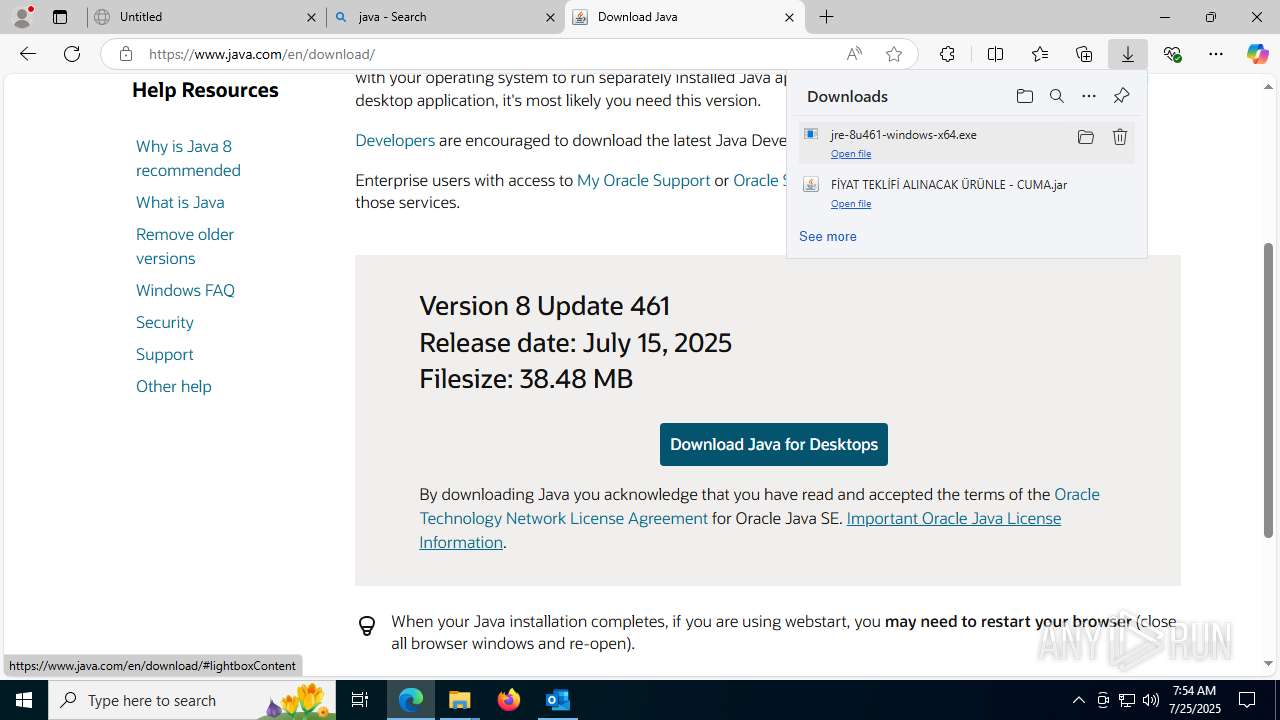Open file link for jre-8u461-windows-x64.exe
The width and height of the screenshot is (1280, 720).
click(851, 154)
